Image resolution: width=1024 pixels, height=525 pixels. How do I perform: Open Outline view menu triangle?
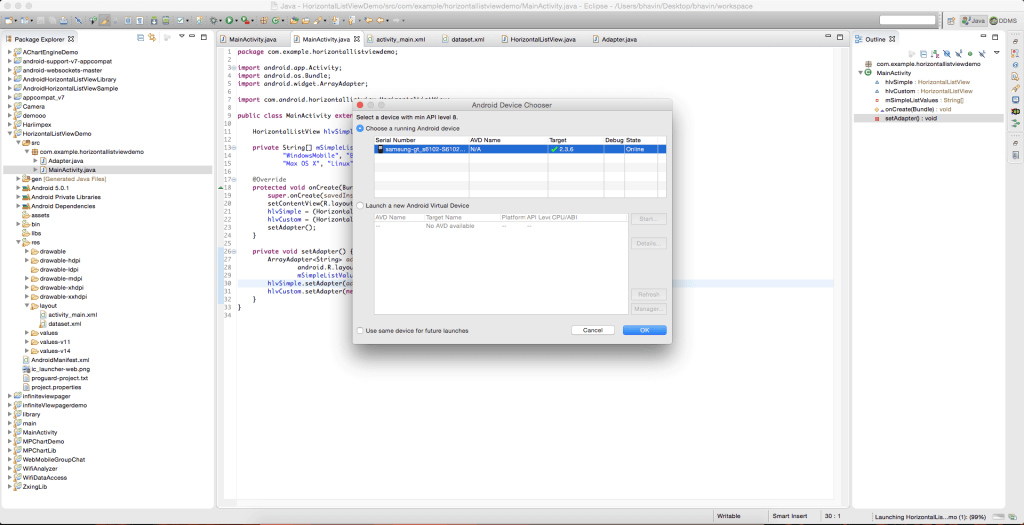coord(997,52)
